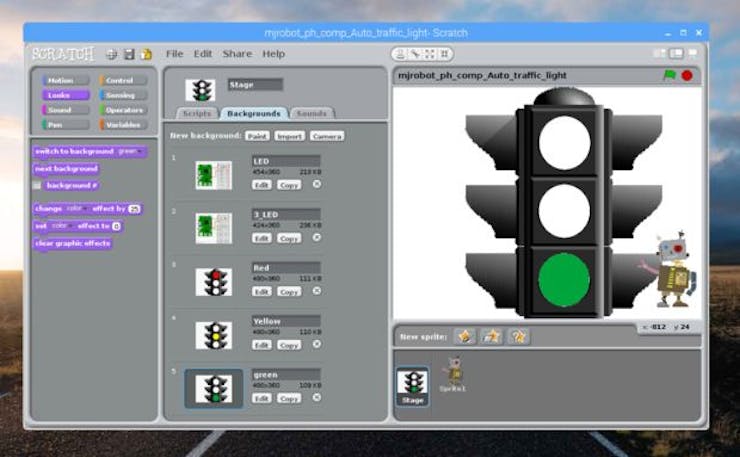This screenshot has height=457, width=740.
Task: Stop all scripts with the red button
Action: pos(687,75)
